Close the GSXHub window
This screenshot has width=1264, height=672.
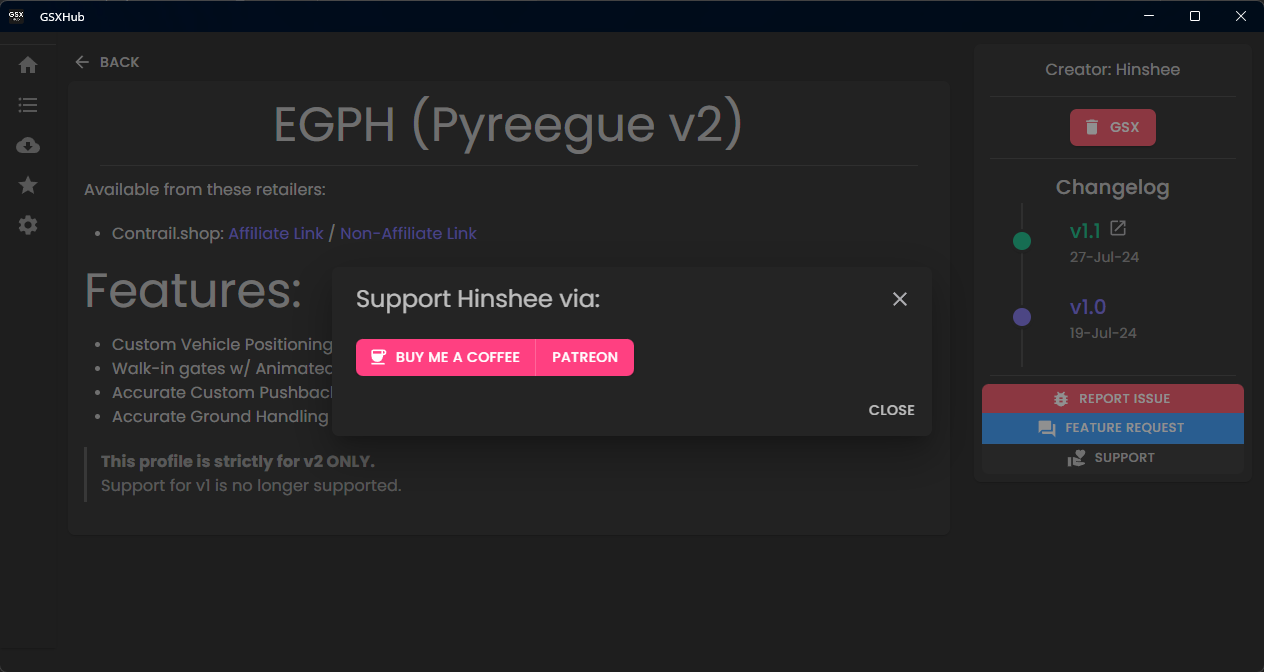tap(1241, 16)
